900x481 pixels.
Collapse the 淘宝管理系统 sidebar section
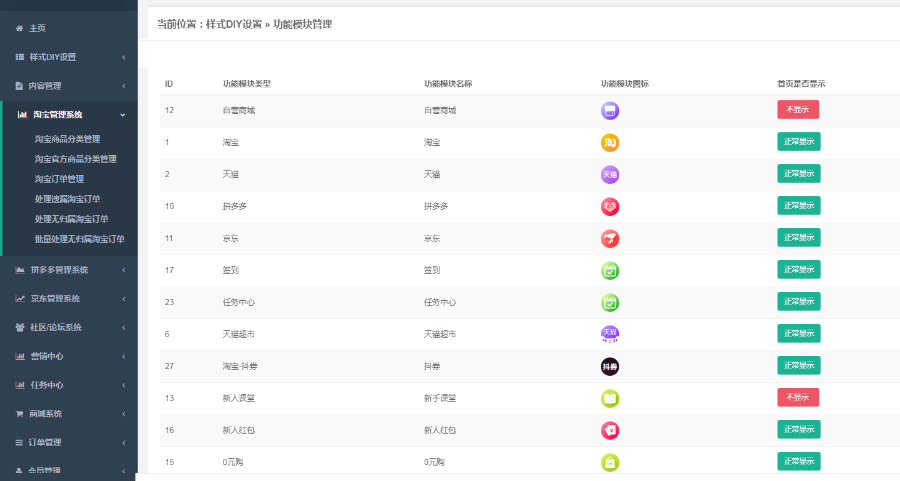(x=68, y=115)
